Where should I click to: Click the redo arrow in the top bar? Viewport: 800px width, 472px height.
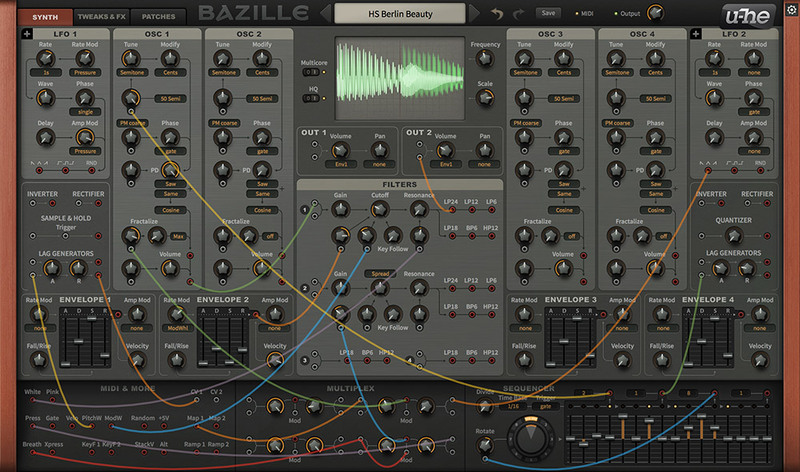tap(521, 14)
